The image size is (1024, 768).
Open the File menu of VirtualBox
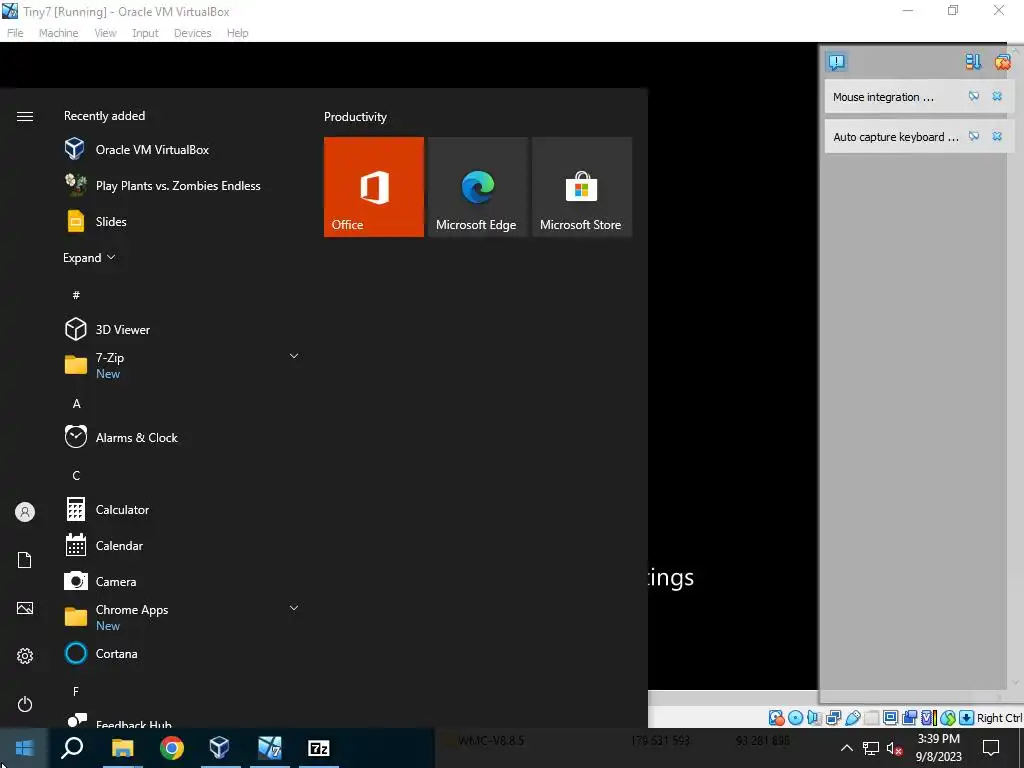[15, 33]
